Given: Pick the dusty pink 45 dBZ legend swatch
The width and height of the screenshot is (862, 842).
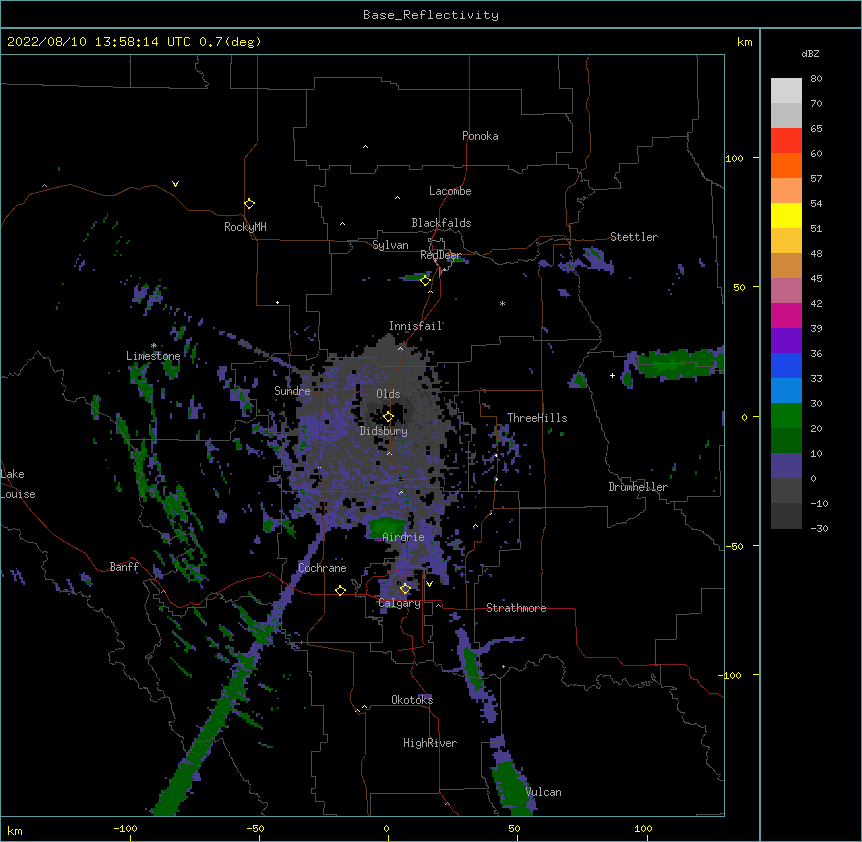Looking at the screenshot, I should coord(786,290).
